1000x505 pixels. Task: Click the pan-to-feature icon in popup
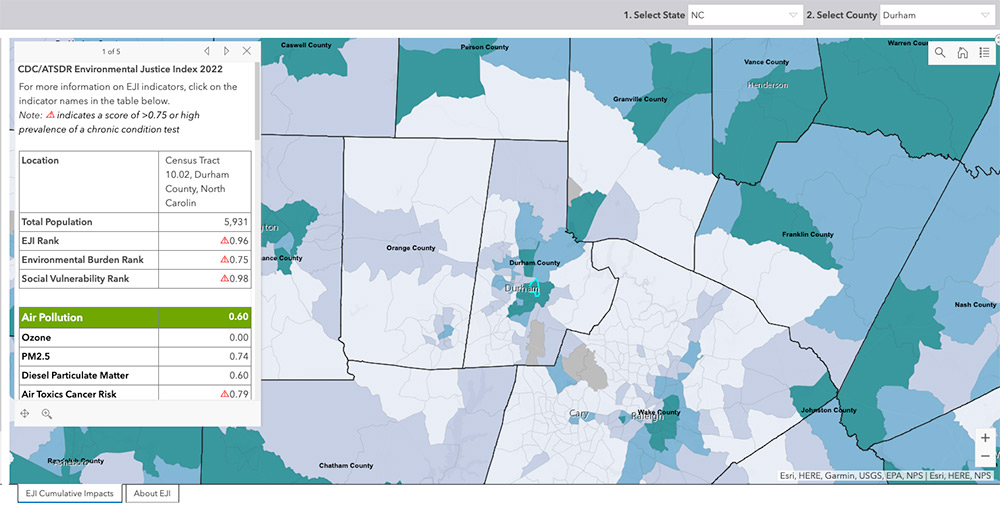click(x=25, y=413)
